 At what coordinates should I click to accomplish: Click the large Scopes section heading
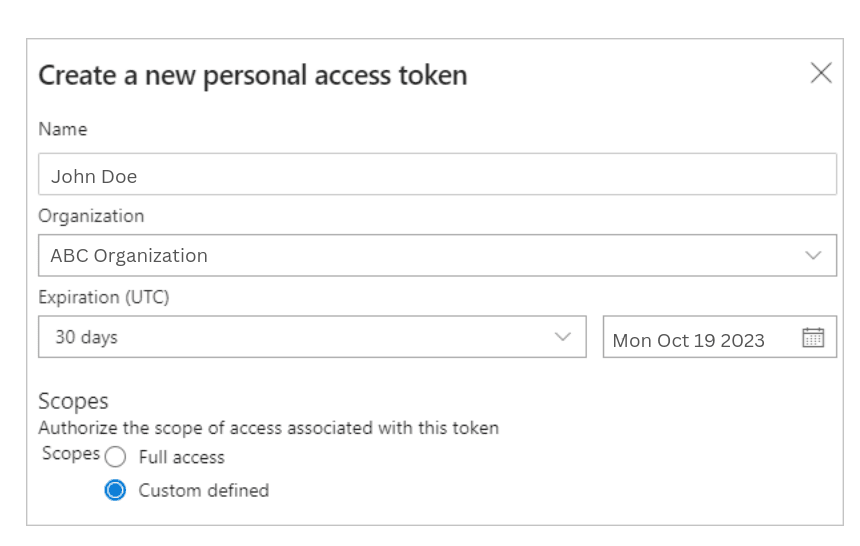point(73,402)
